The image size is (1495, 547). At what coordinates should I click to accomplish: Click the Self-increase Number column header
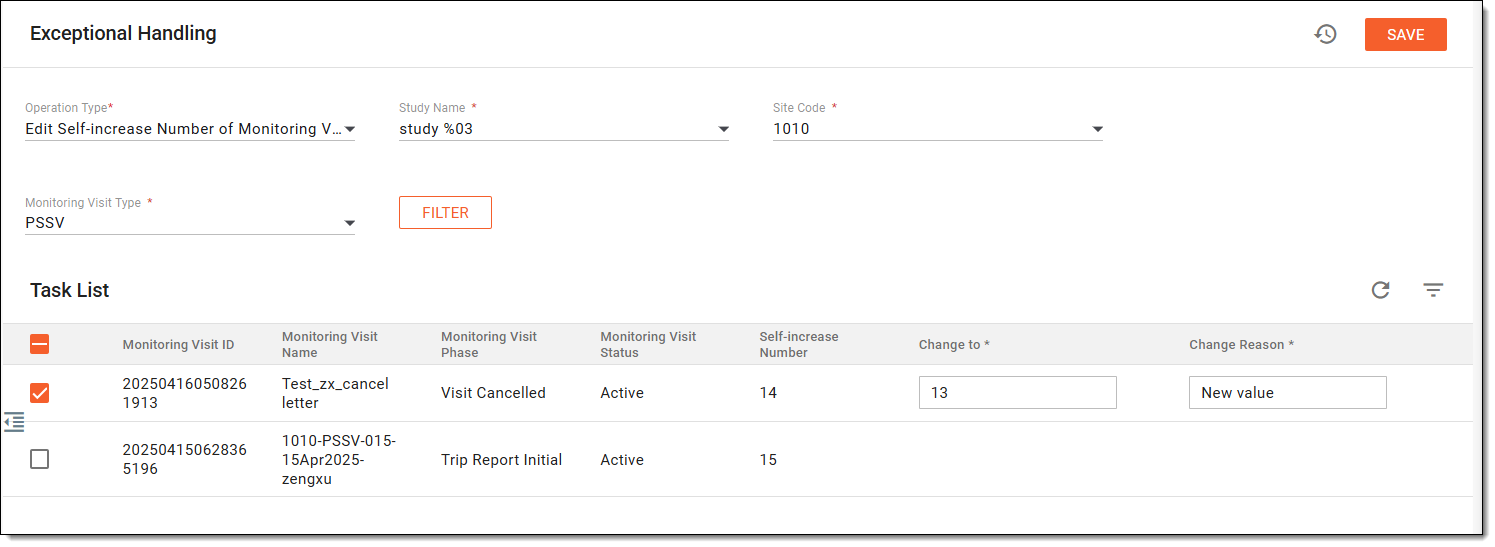[x=799, y=345]
